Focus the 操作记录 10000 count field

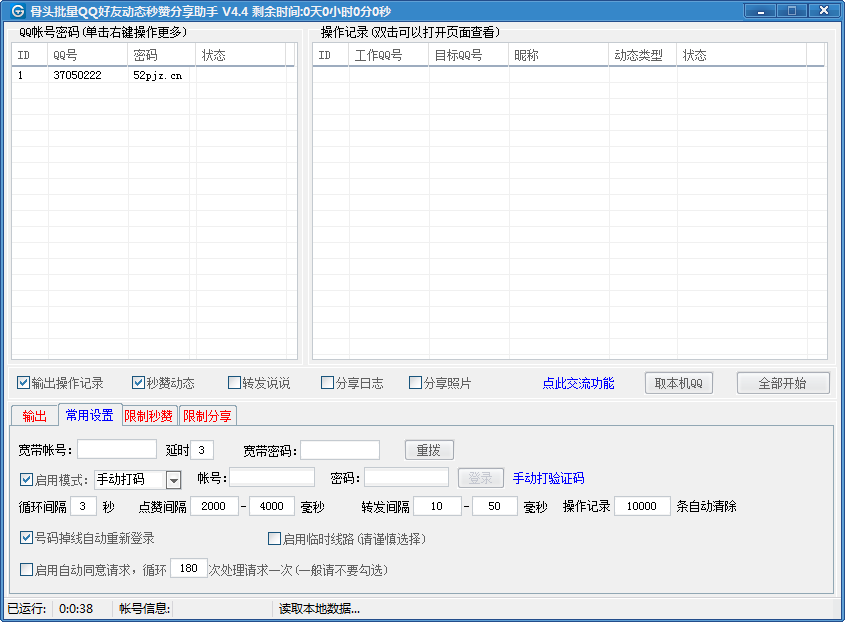(x=642, y=506)
